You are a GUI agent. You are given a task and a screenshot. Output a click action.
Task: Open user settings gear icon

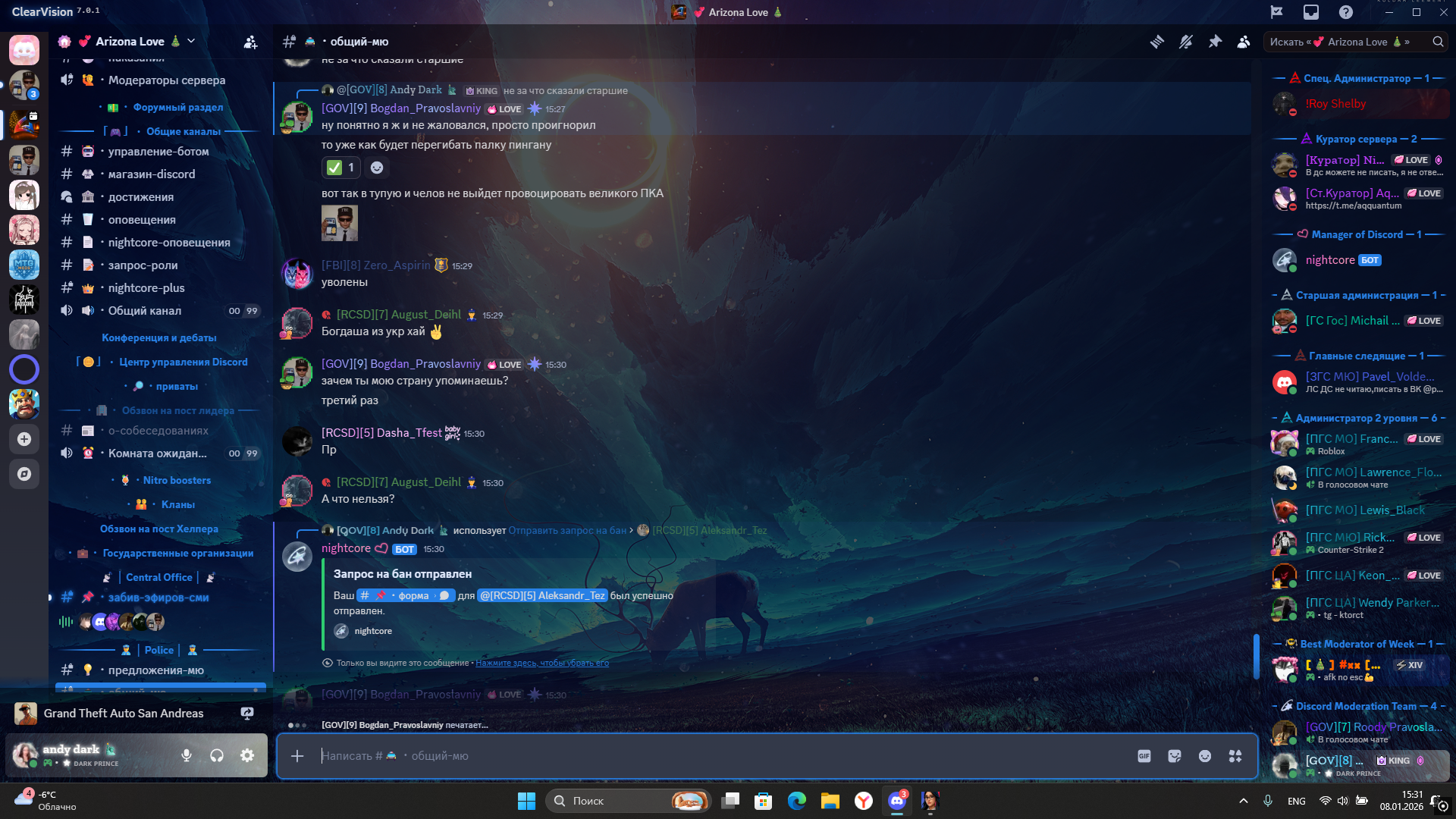pyautogui.click(x=247, y=755)
